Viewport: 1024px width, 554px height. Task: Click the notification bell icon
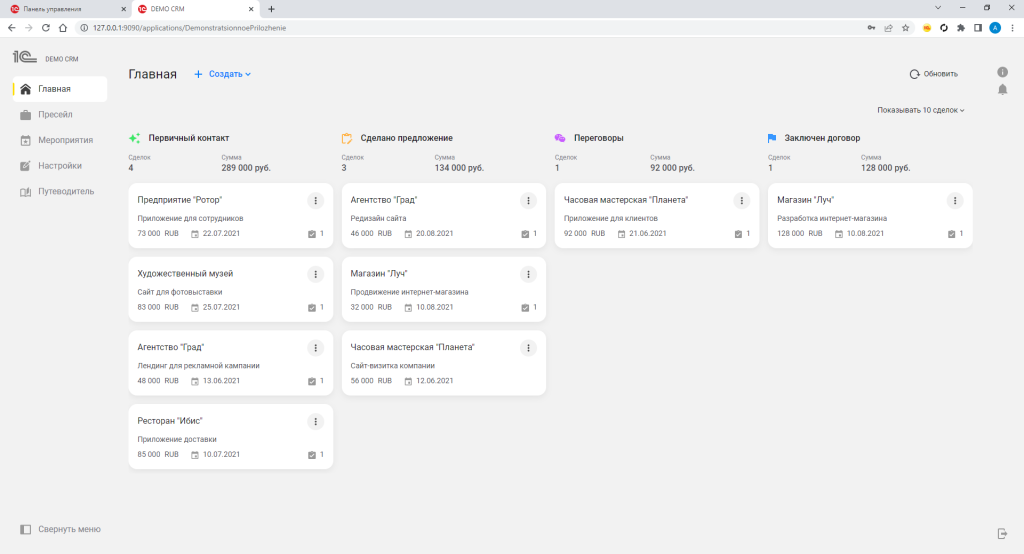[1002, 90]
